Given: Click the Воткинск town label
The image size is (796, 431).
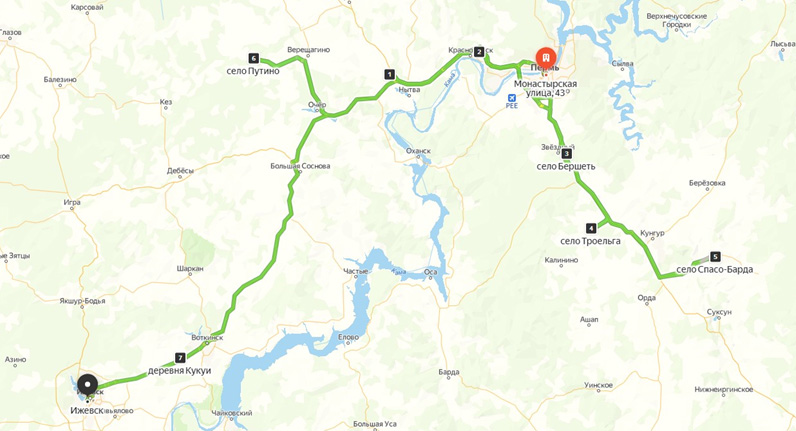Looking at the screenshot, I should [x=207, y=338].
